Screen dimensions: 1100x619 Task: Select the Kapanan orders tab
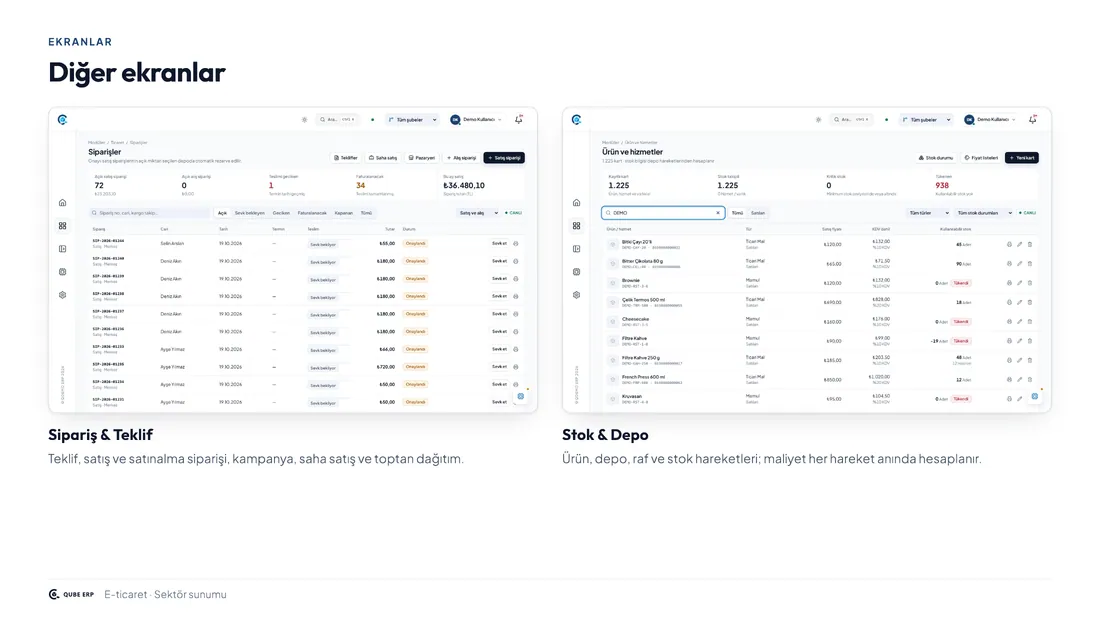point(344,213)
